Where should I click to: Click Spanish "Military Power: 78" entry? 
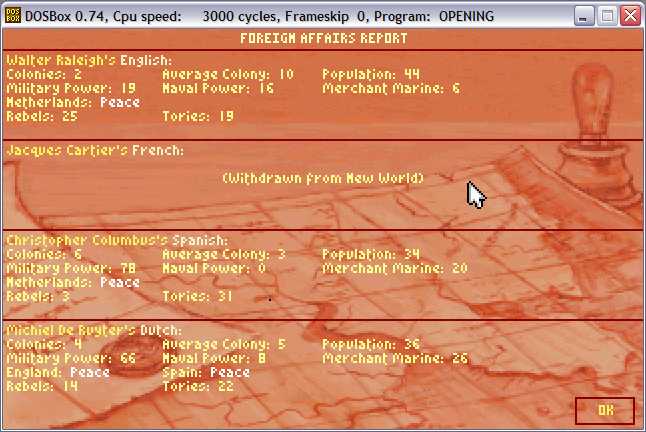pyautogui.click(x=71, y=269)
